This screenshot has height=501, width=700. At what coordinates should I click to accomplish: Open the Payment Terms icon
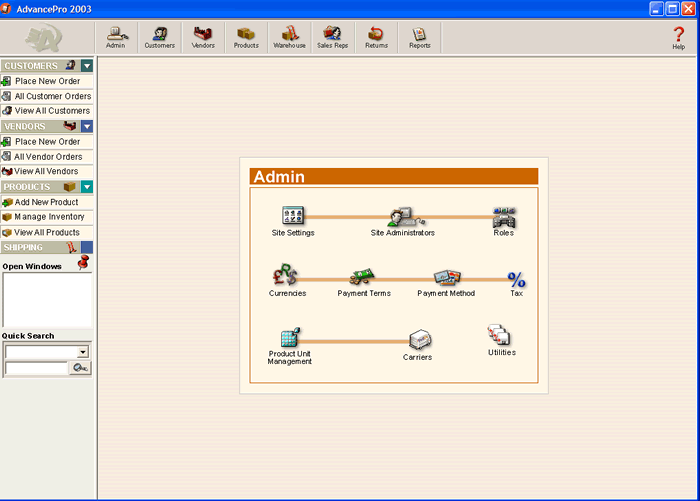[x=364, y=282]
